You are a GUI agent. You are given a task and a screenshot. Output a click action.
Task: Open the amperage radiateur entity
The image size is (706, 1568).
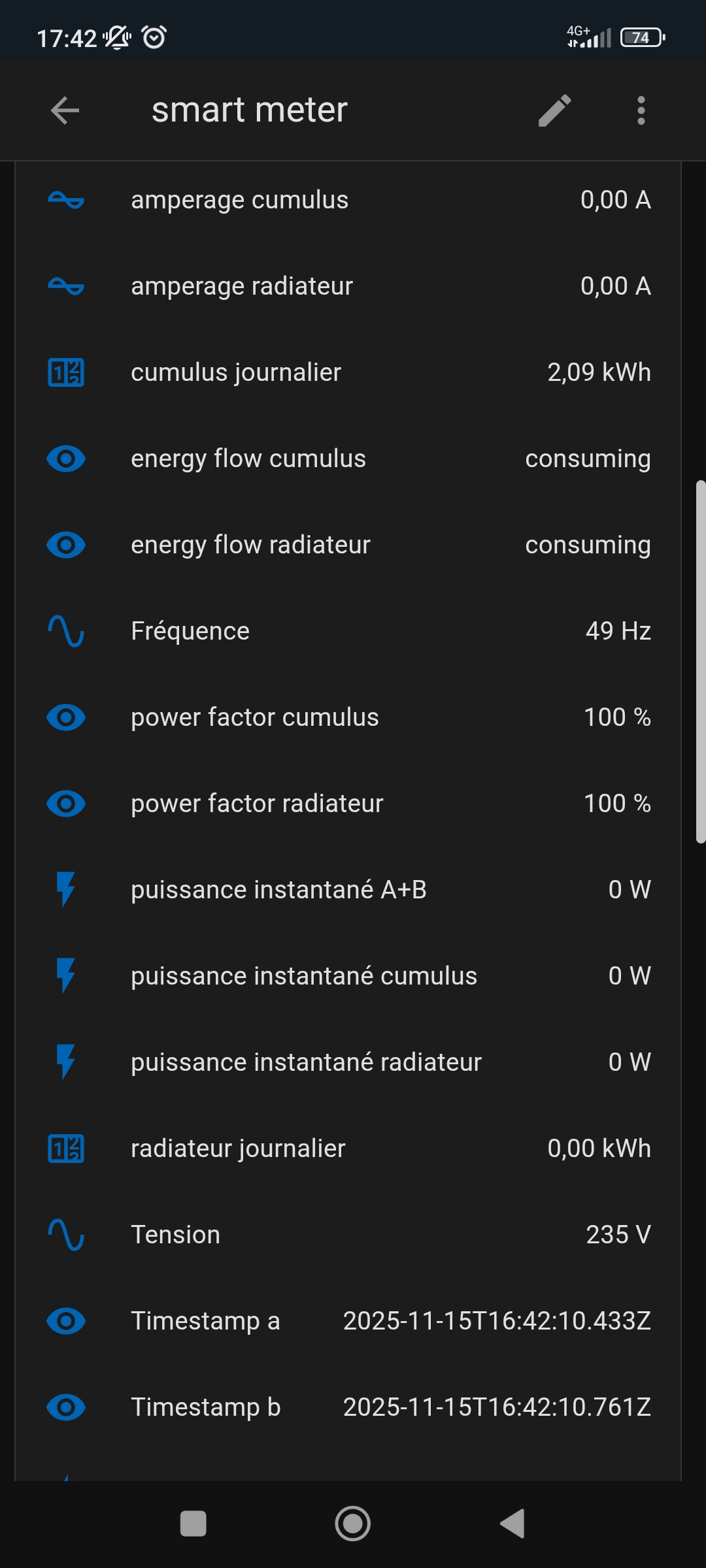click(x=242, y=286)
